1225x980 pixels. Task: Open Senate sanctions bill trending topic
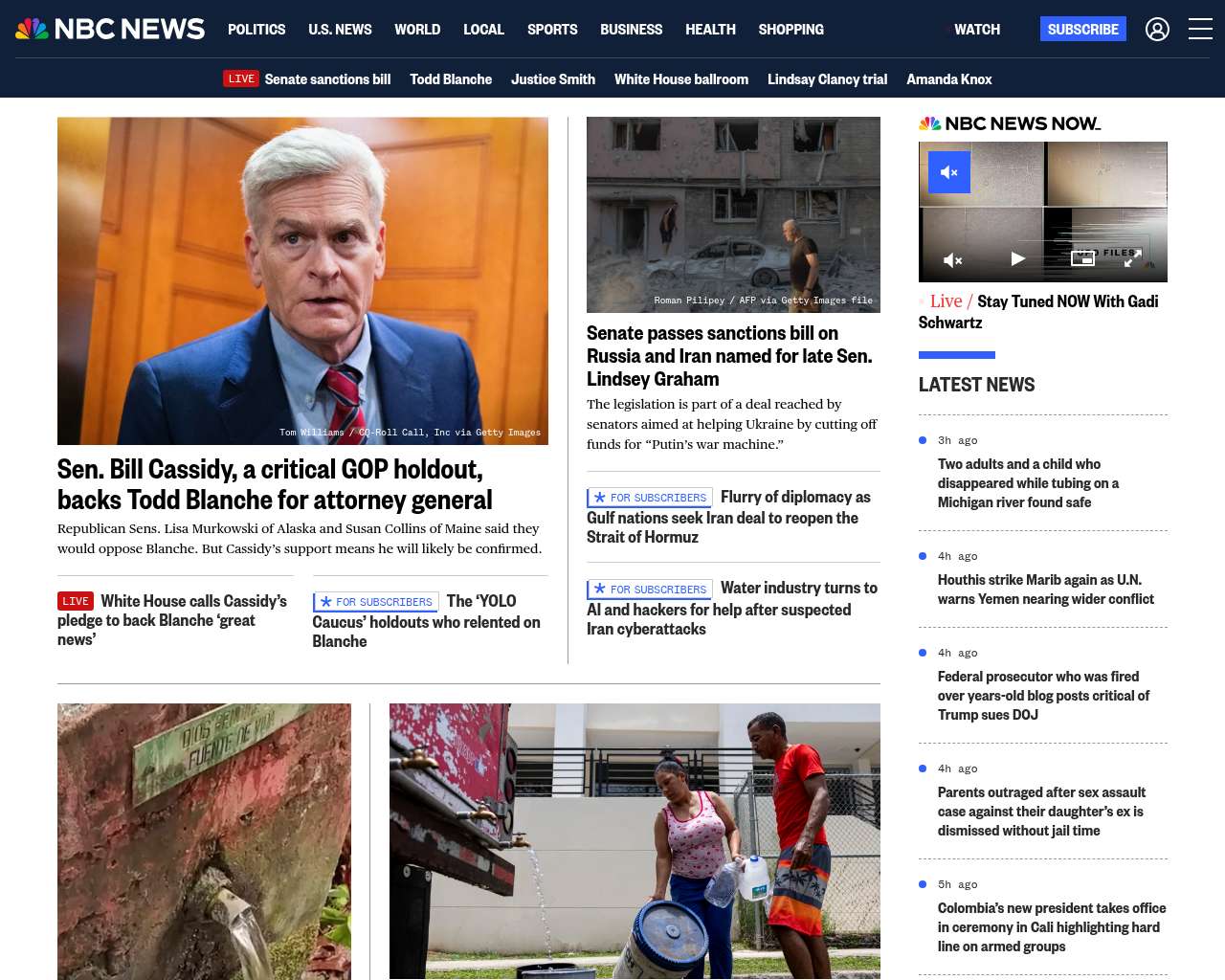[327, 79]
